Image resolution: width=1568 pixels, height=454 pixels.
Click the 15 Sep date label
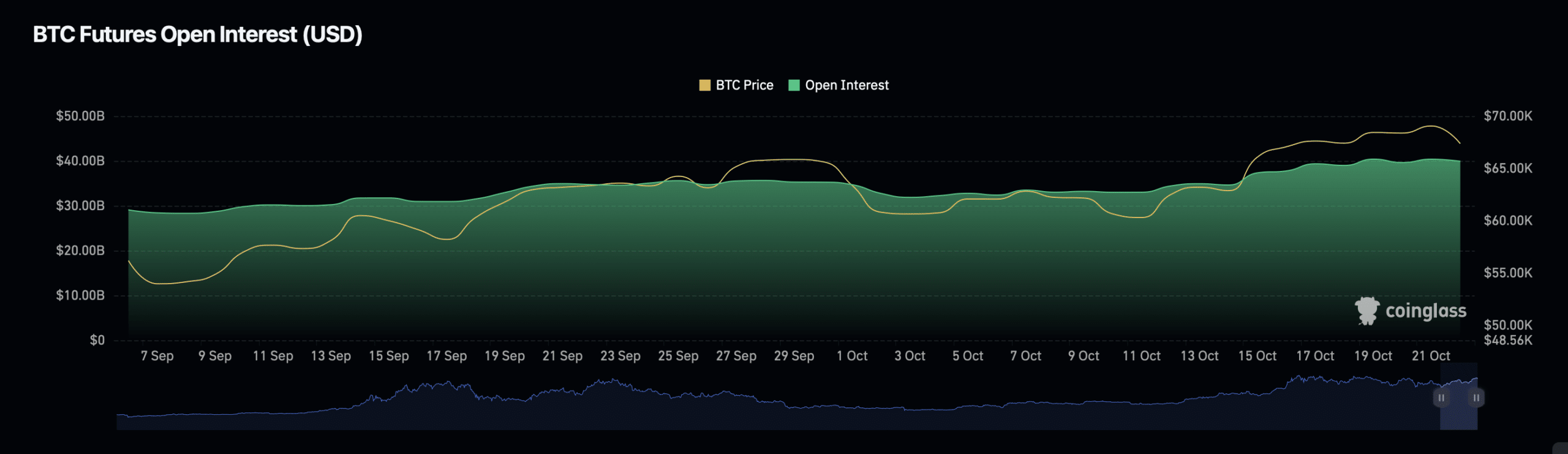point(388,356)
